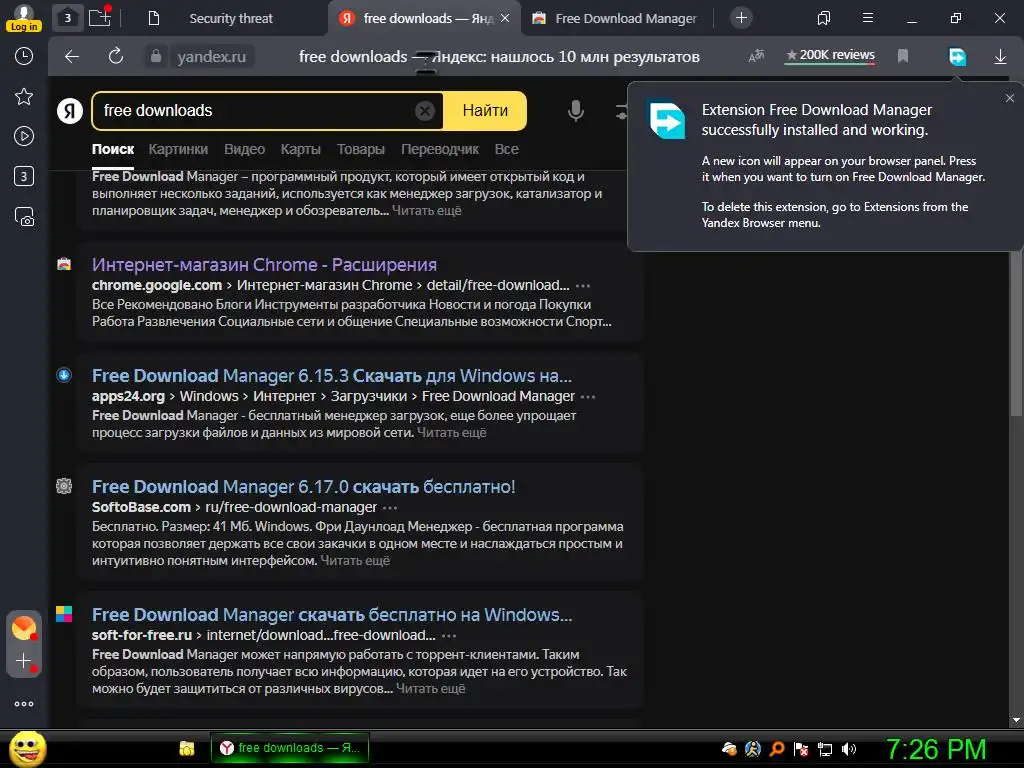Switch to the Security threat tab

pyautogui.click(x=231, y=18)
